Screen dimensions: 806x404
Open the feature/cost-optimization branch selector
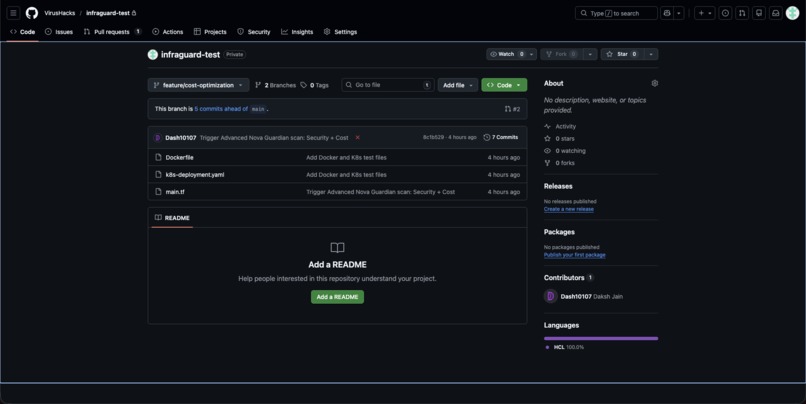[198, 85]
